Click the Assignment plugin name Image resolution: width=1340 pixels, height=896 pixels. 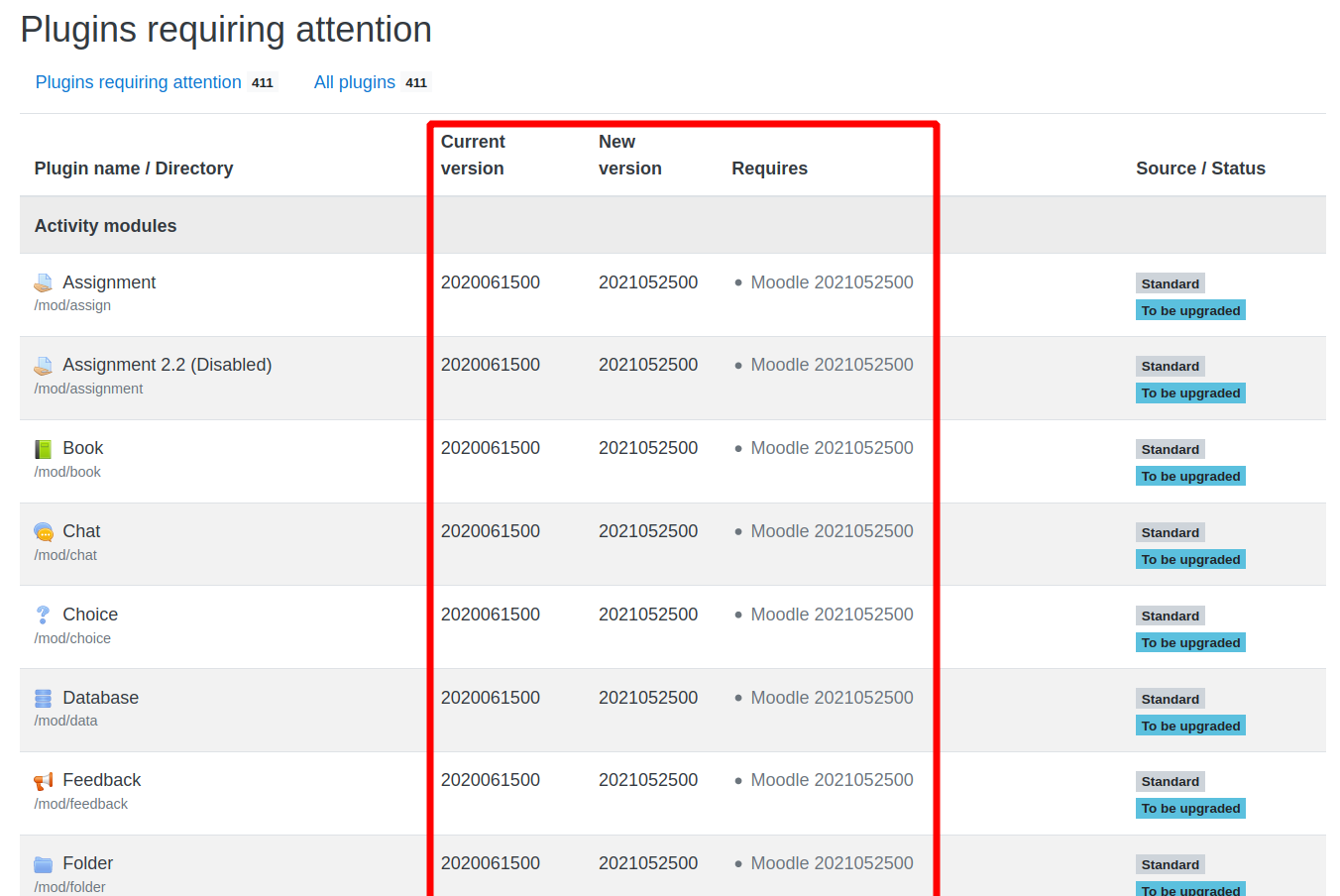[x=109, y=282]
